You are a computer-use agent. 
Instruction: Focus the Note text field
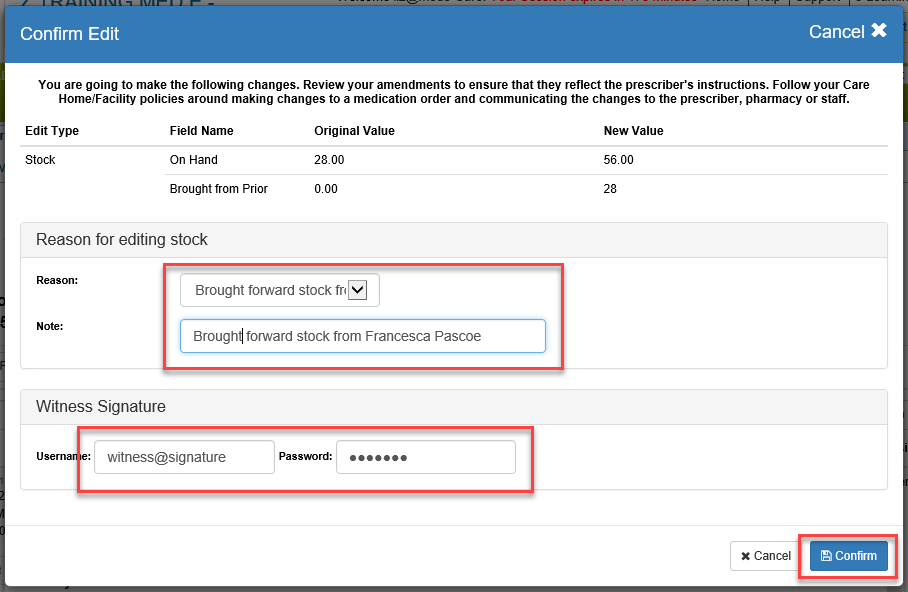[x=362, y=336]
